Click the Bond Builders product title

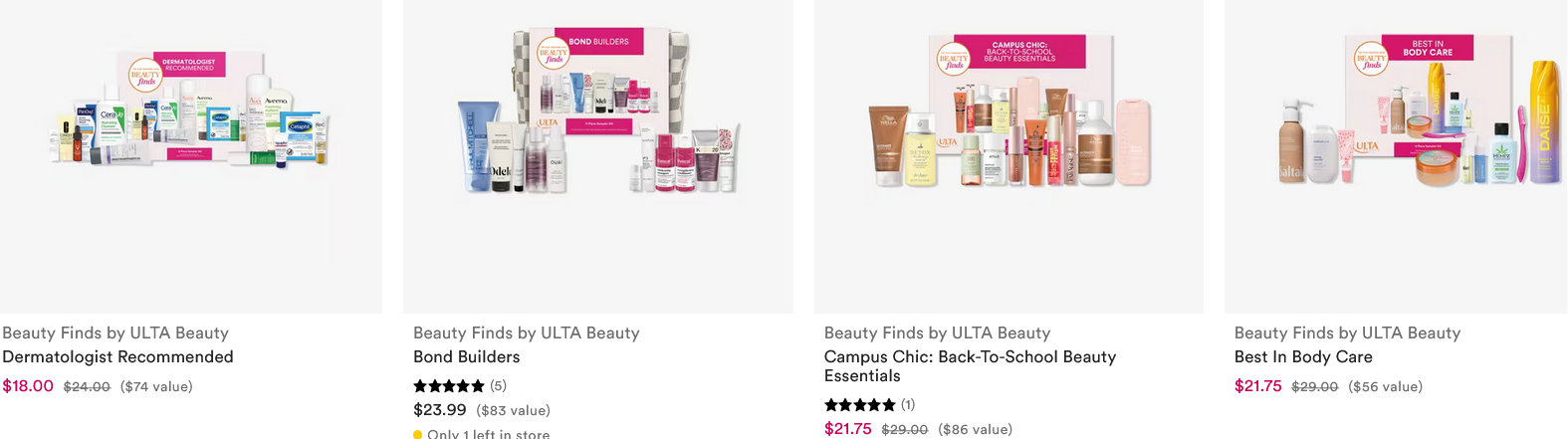click(x=467, y=356)
